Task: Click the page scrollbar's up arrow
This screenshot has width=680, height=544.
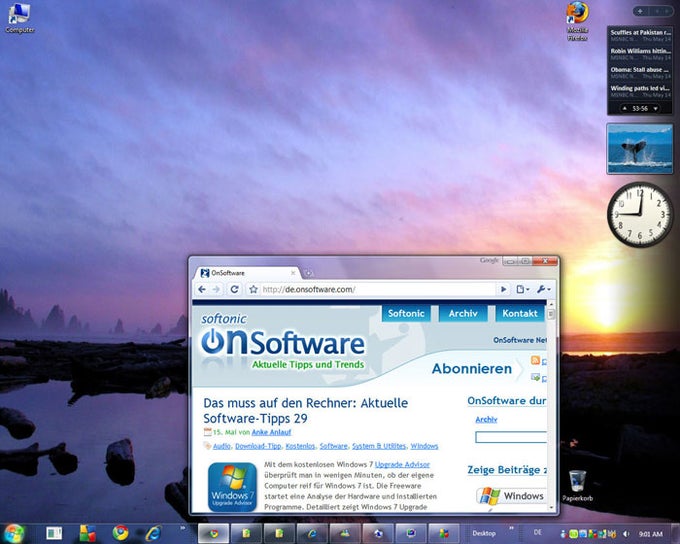Action: [551, 305]
